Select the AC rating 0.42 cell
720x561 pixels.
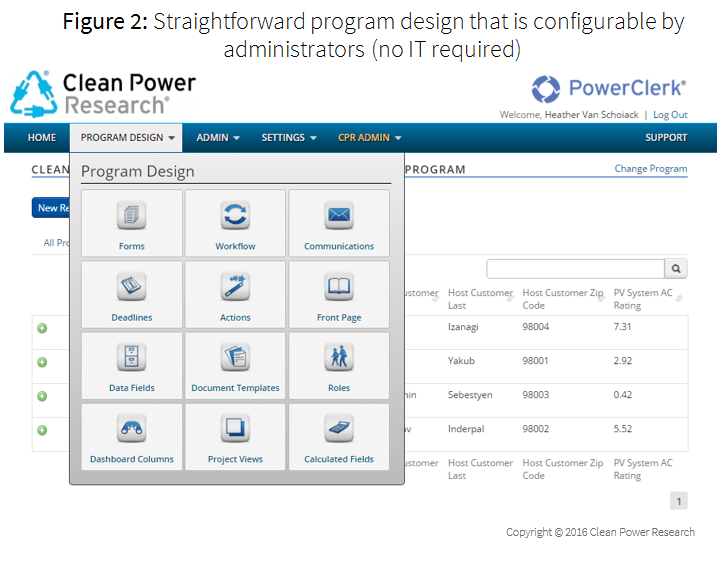point(622,395)
